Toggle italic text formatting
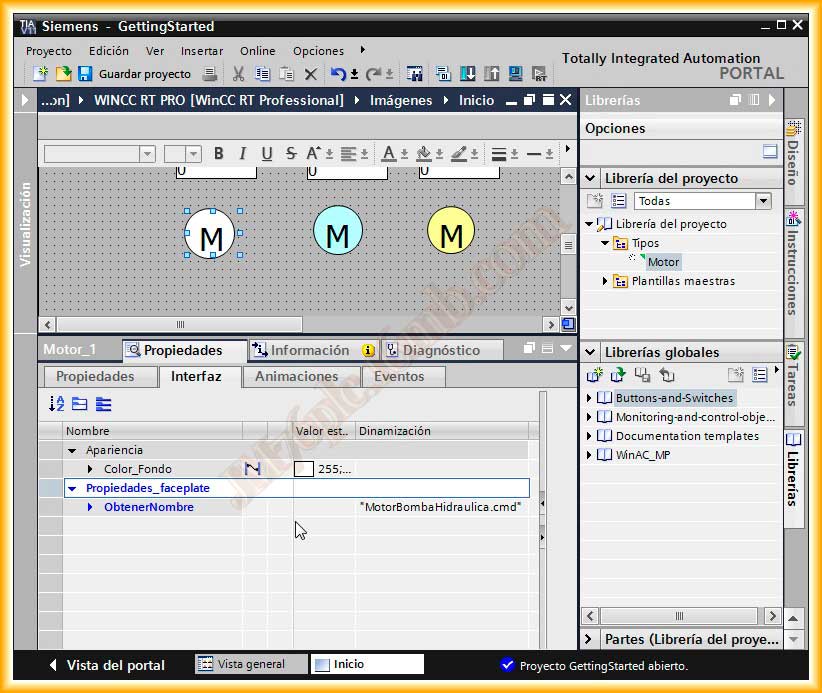Screen dimensions: 822x693 coord(242,154)
